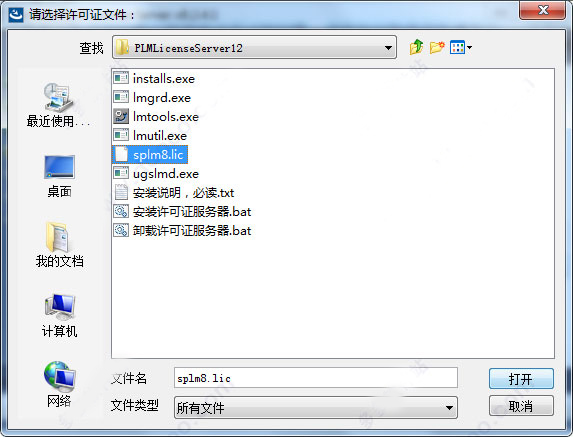Image resolution: width=573 pixels, height=437 pixels.
Task: Create a new folder using toolbar icon
Action: tap(437, 47)
